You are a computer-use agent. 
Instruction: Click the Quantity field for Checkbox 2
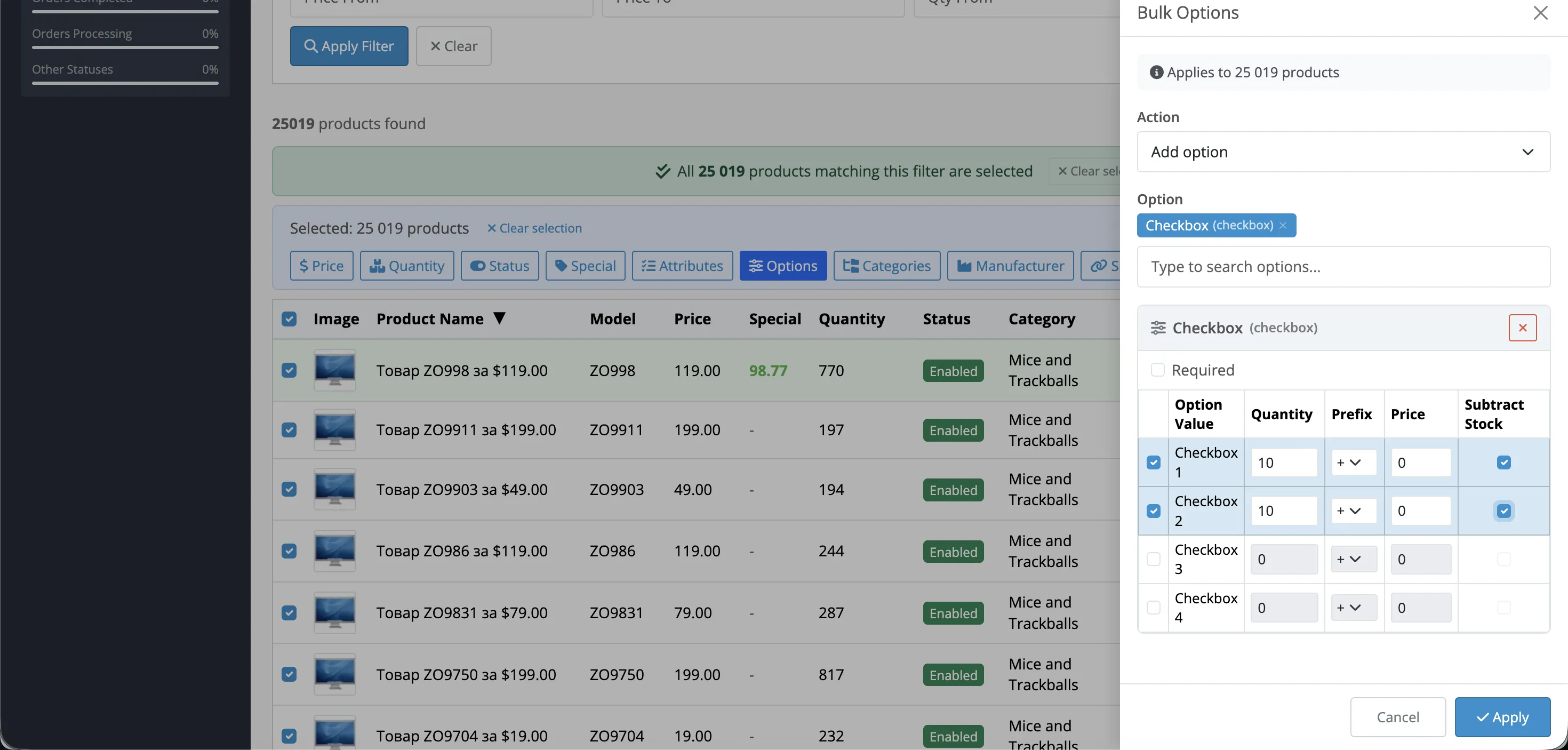point(1284,510)
